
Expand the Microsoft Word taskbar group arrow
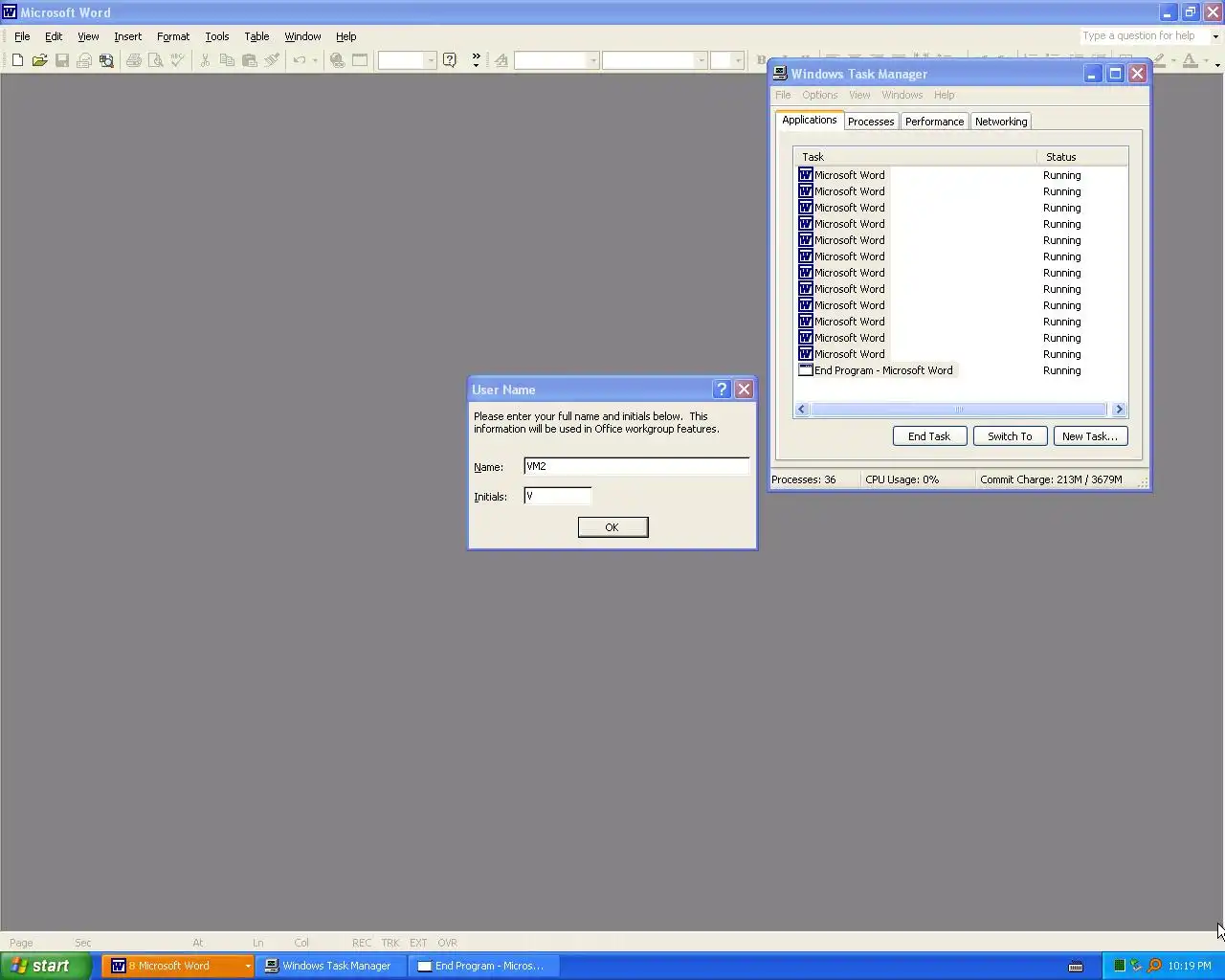pos(247,967)
